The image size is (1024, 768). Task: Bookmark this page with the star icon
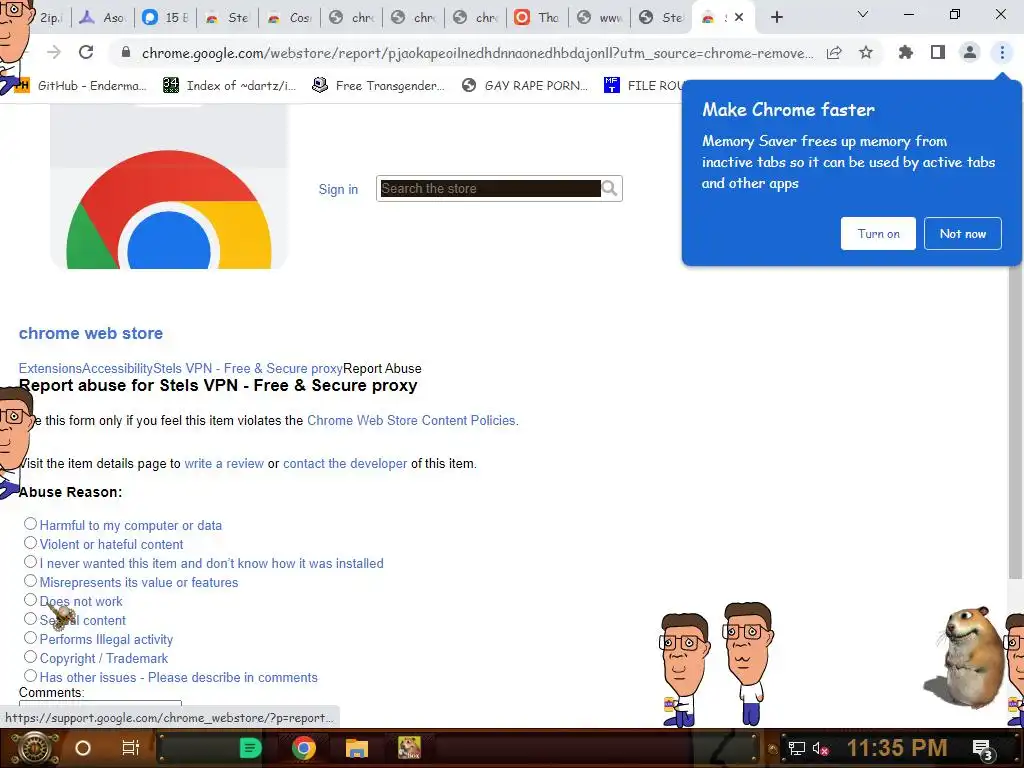click(x=866, y=53)
